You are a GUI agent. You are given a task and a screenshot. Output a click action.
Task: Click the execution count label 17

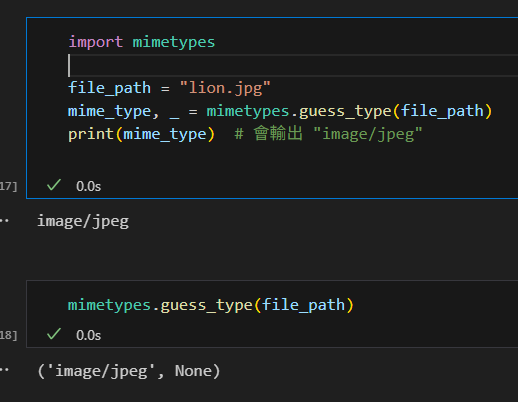pyautogui.click(x=8, y=186)
